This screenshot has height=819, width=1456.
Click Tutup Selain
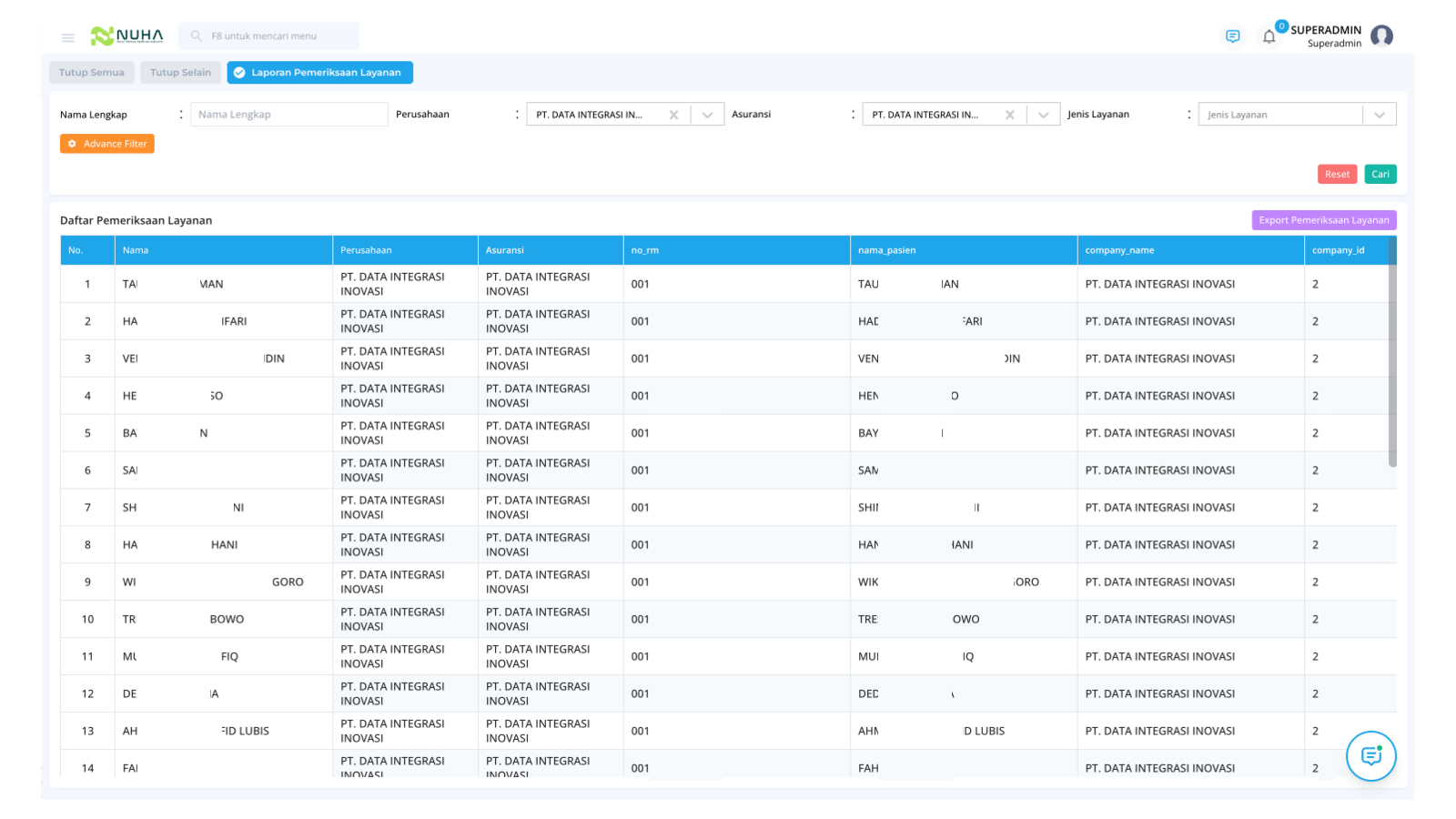click(x=180, y=73)
